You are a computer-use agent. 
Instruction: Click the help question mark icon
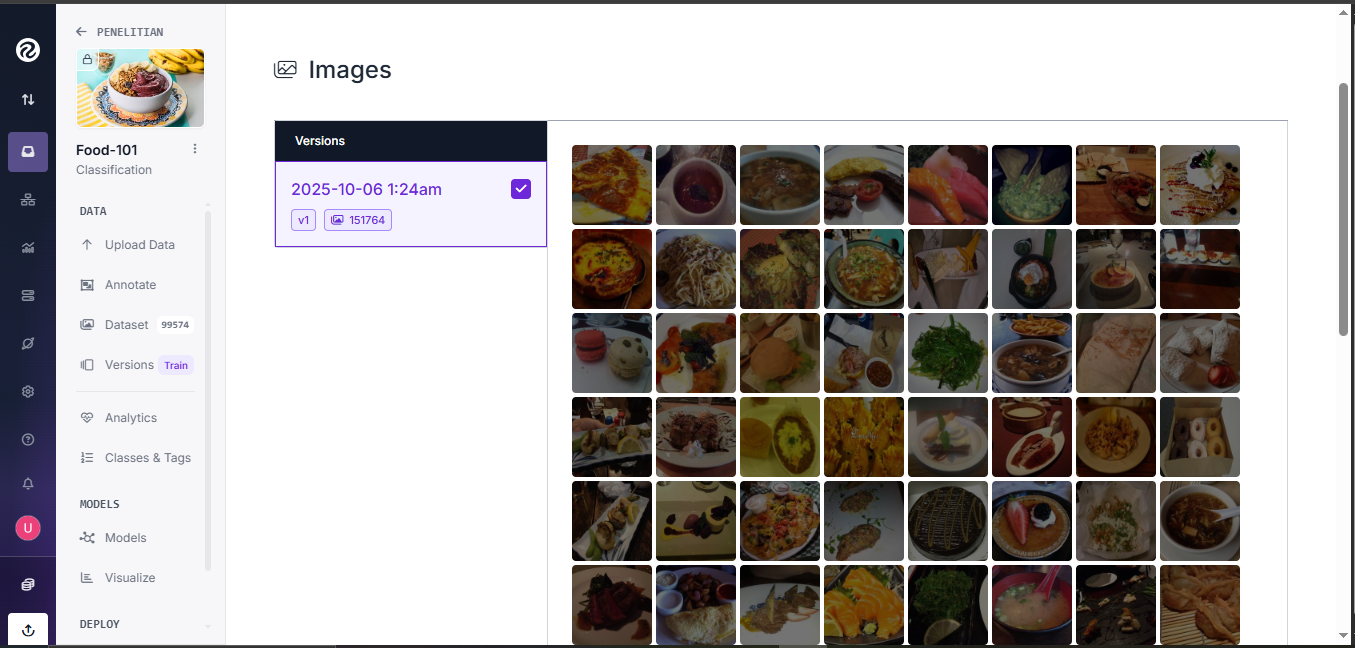pyautogui.click(x=28, y=439)
